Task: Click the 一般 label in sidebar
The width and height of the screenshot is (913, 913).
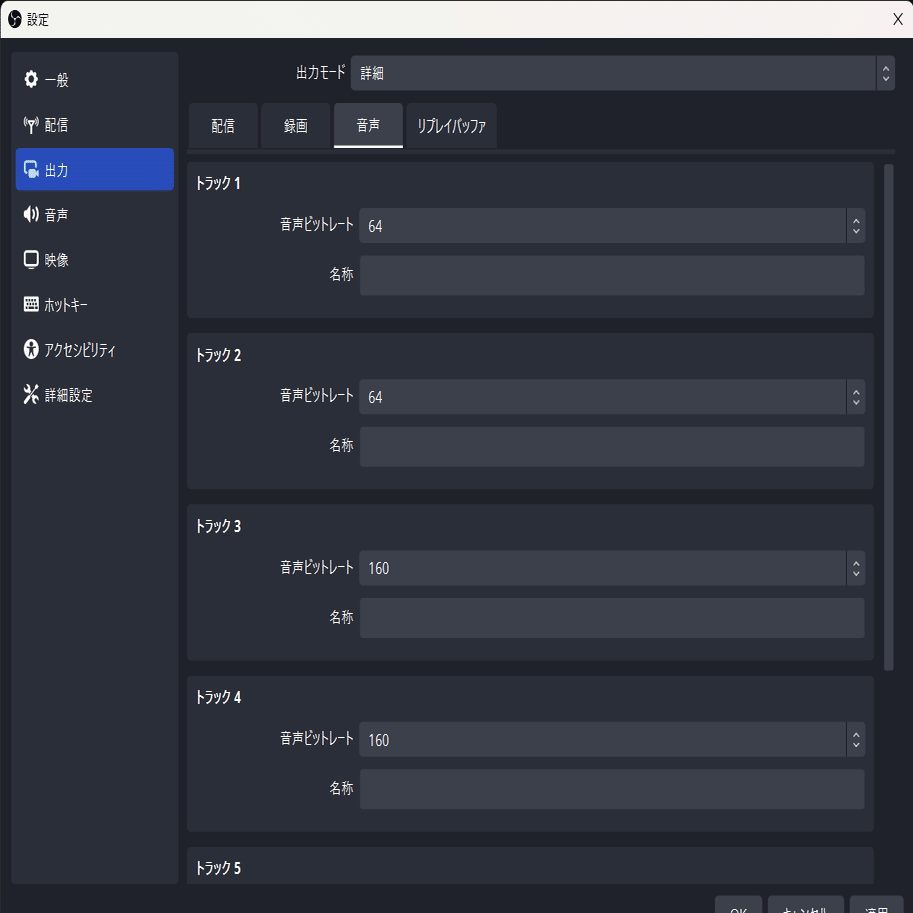Action: point(56,80)
